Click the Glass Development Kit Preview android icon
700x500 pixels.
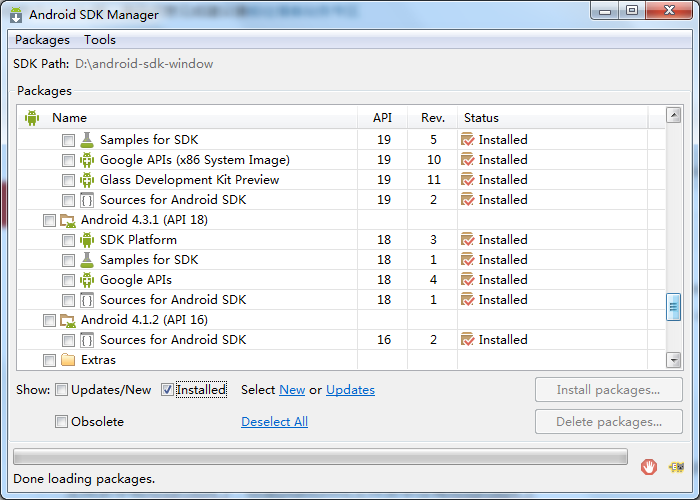tap(87, 180)
